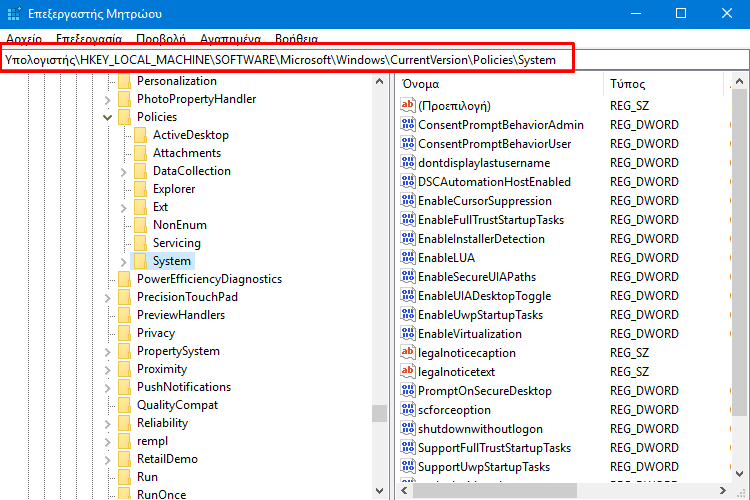Expand the Reliability node
The width and height of the screenshot is (750, 500).
[x=108, y=424]
